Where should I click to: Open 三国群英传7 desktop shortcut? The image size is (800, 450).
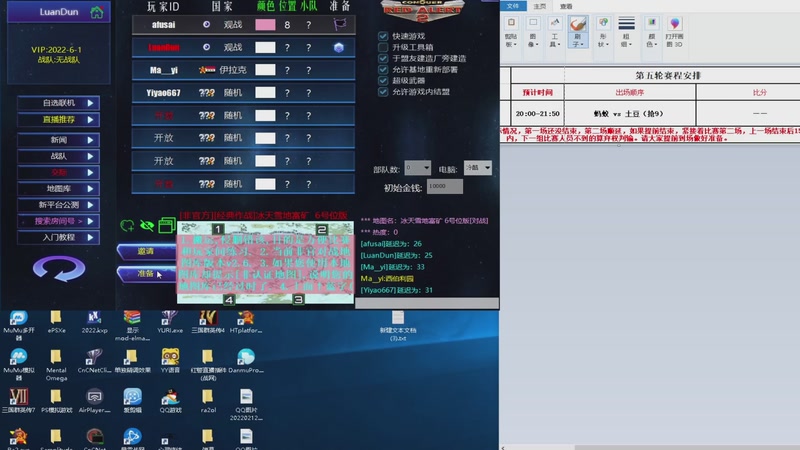coord(18,401)
